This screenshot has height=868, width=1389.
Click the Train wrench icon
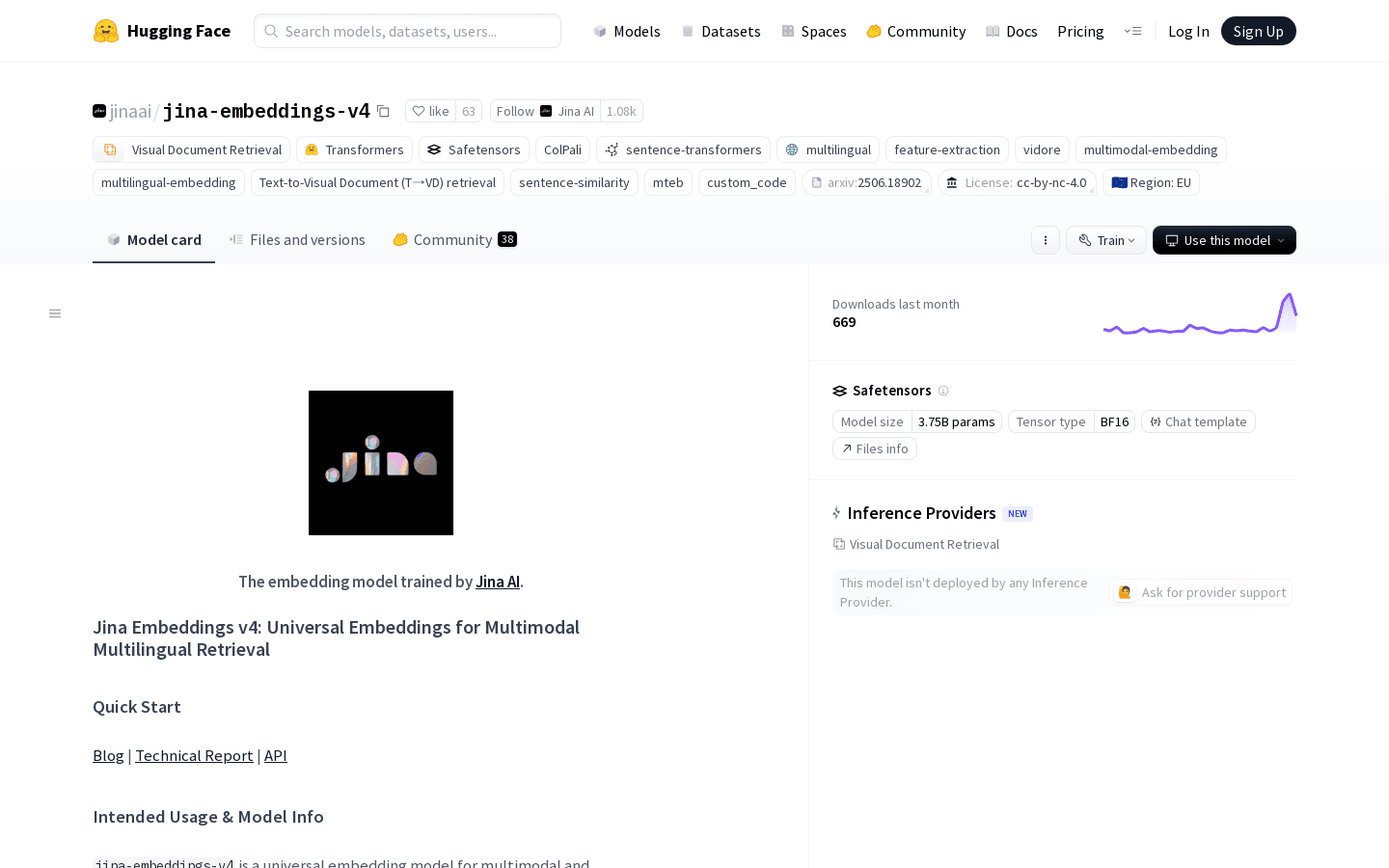[x=1086, y=240]
